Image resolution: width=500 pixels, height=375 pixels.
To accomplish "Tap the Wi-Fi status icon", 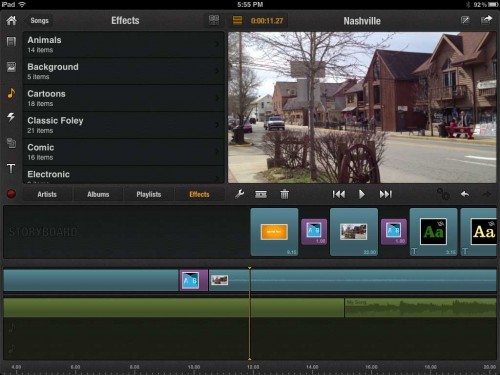I will 22,5.
